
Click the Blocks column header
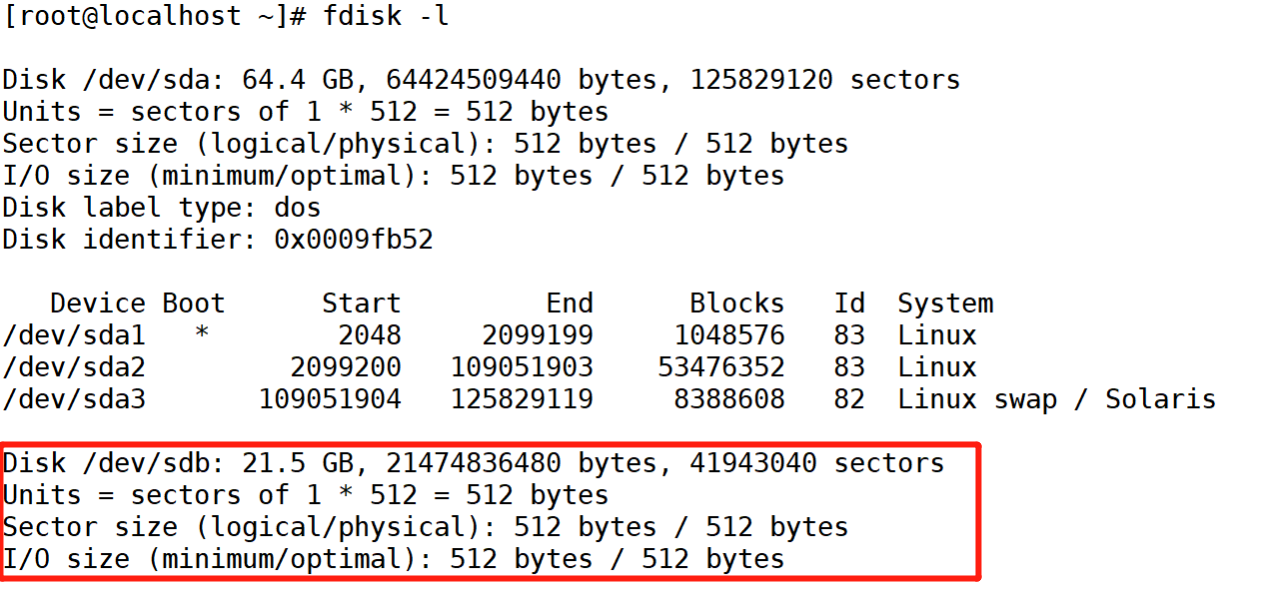point(737,303)
